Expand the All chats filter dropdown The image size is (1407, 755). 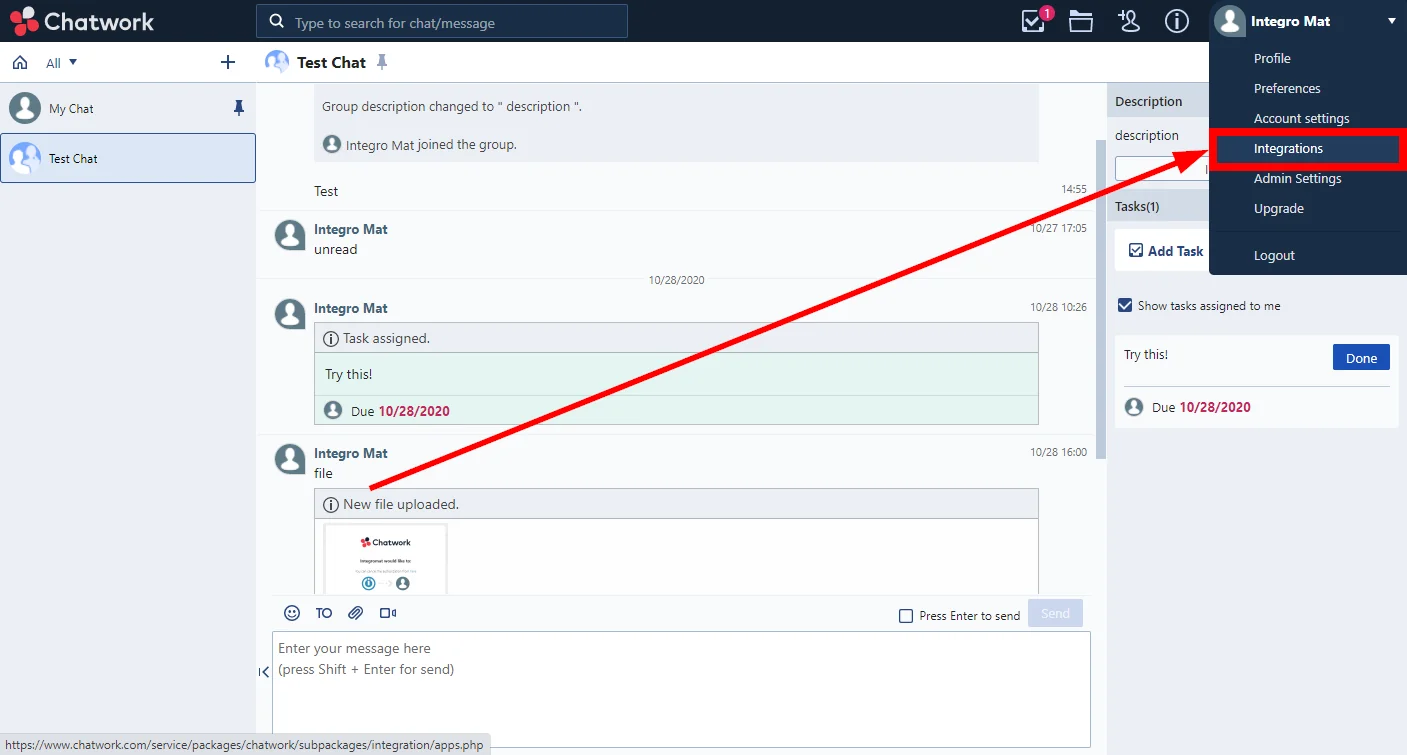[x=62, y=63]
